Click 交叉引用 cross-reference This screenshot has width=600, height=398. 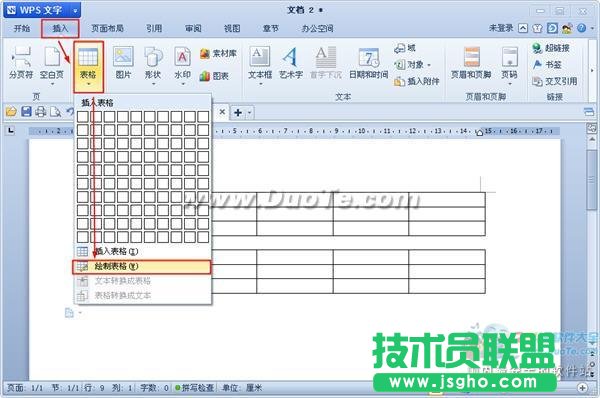coord(555,81)
